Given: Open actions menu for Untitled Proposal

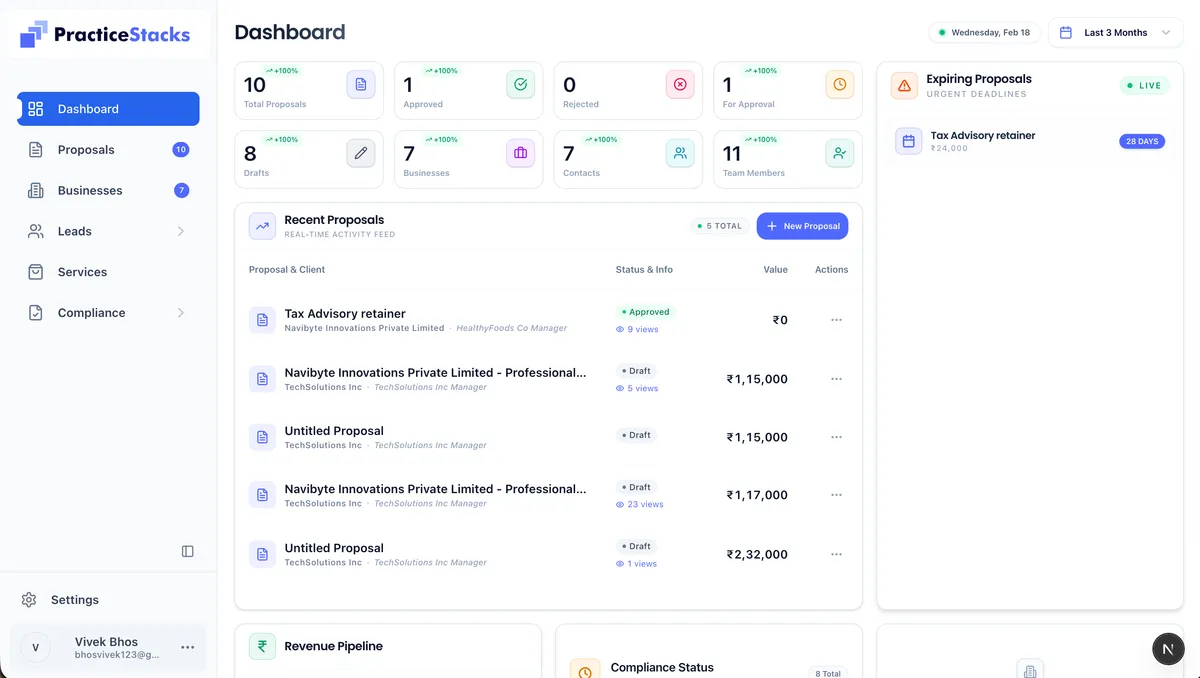Looking at the screenshot, I should tap(836, 437).
